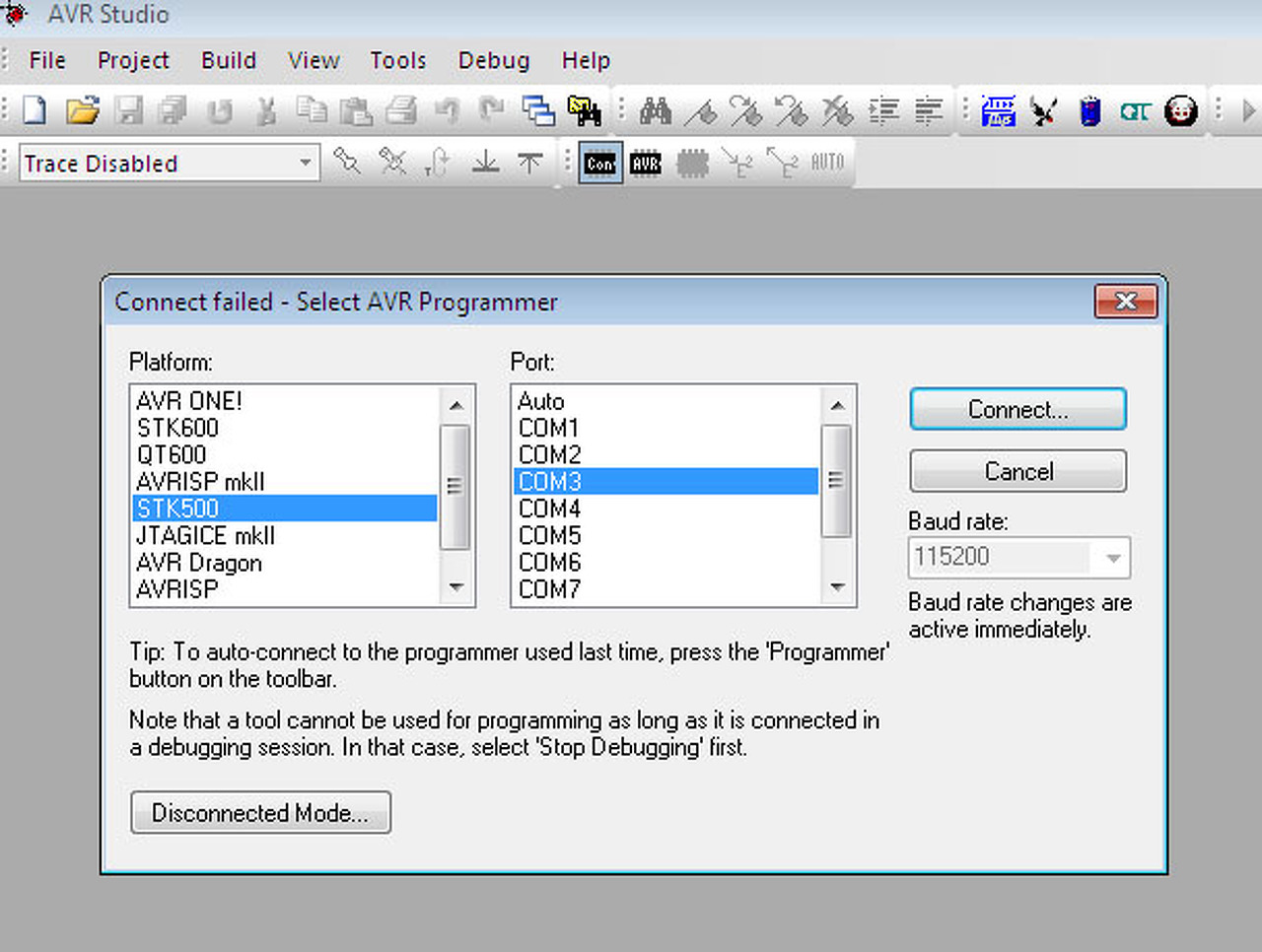Image resolution: width=1262 pixels, height=952 pixels.
Task: Click the Connect... button
Action: click(1017, 409)
